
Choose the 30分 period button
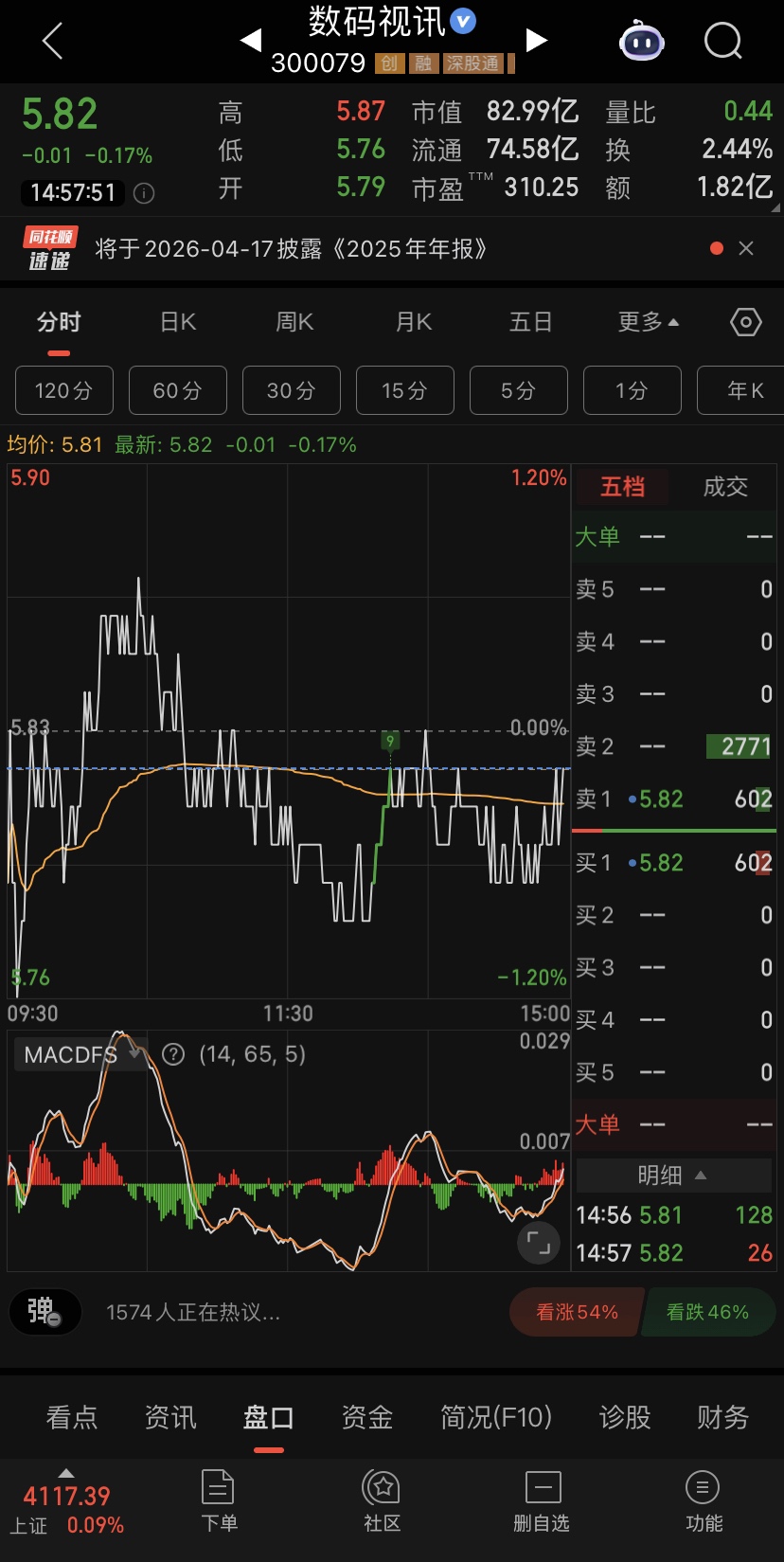pos(292,390)
